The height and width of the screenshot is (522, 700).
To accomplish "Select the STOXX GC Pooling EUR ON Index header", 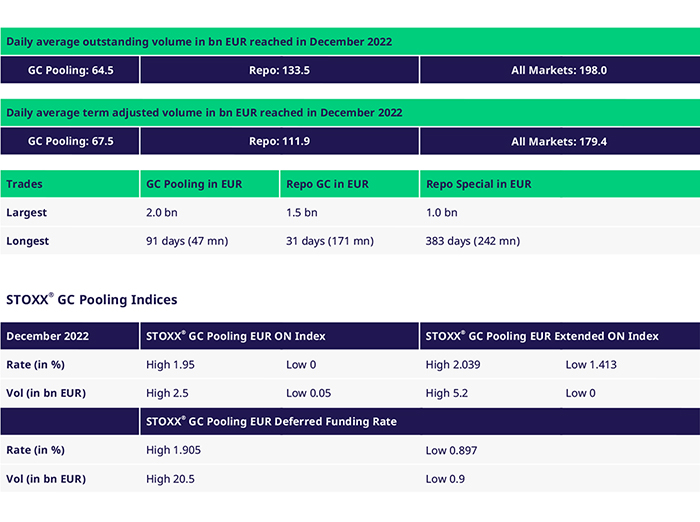I will [x=236, y=336].
